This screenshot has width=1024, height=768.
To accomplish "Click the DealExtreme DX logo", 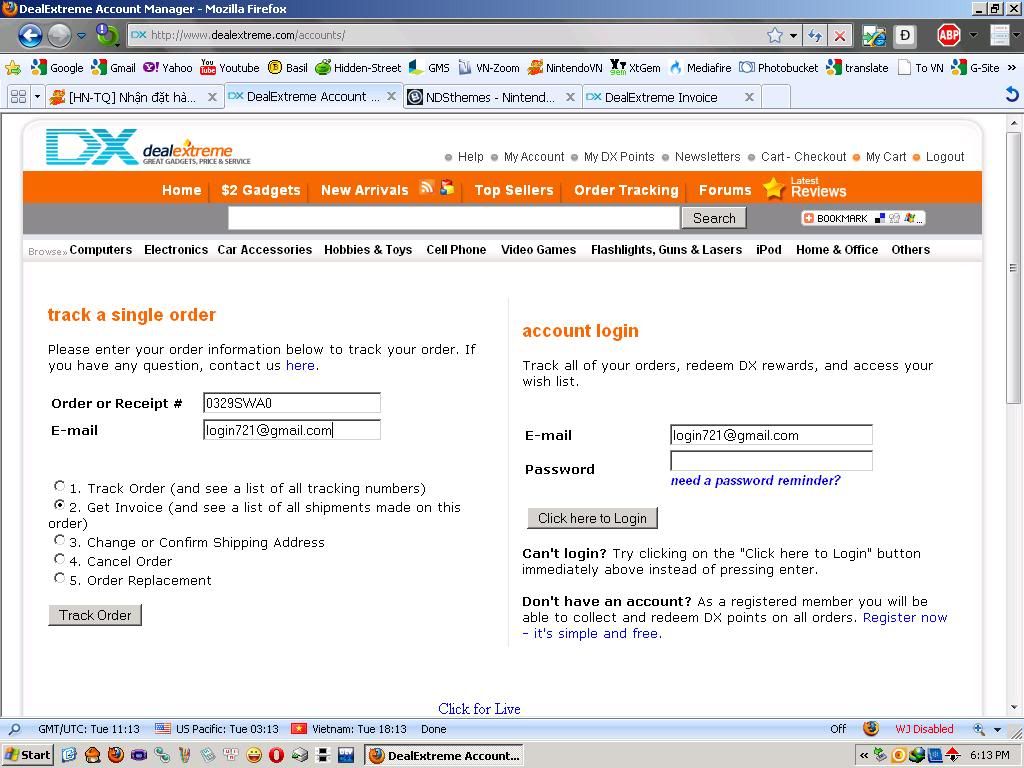I will [148, 148].
